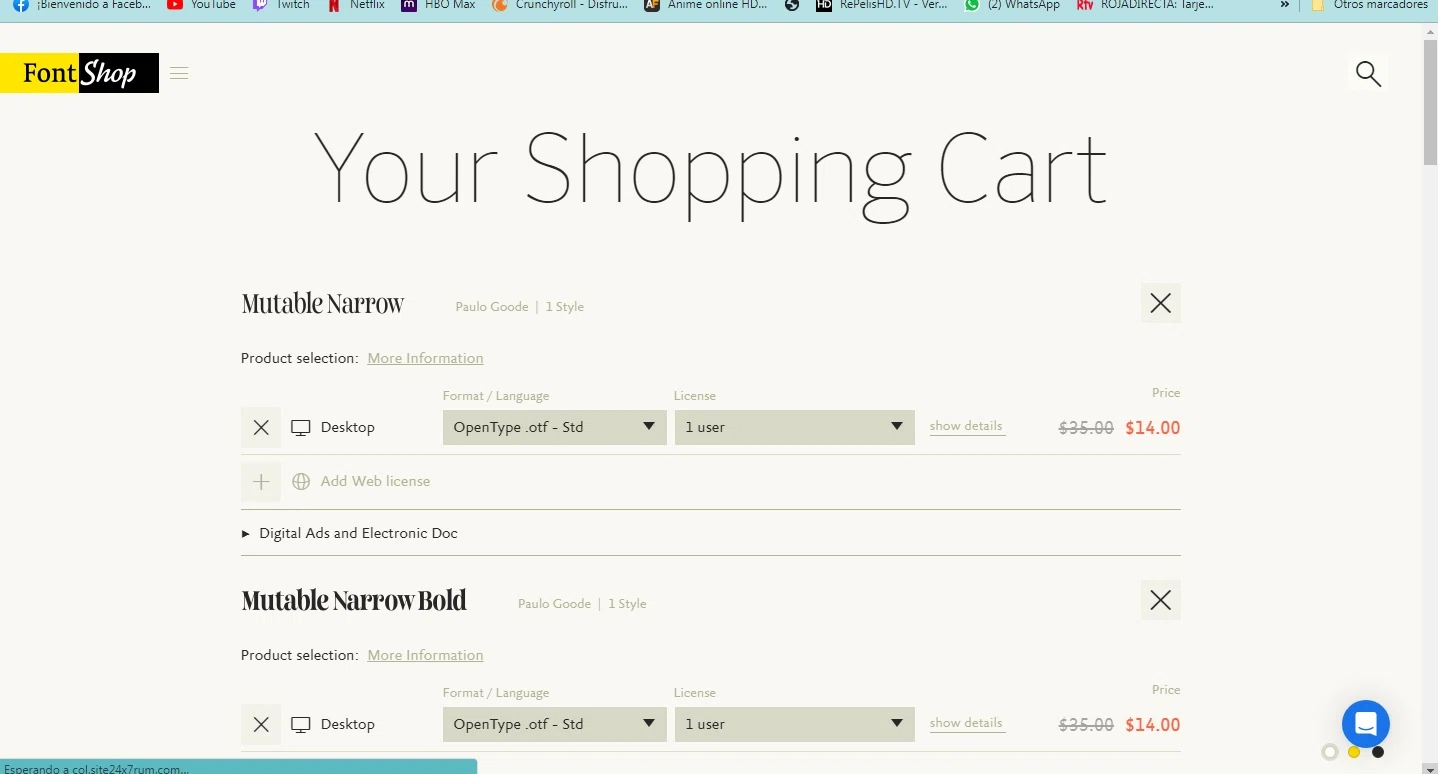
Task: Remove Mutable Narrow Bold from the cart
Action: pyautogui.click(x=1160, y=600)
